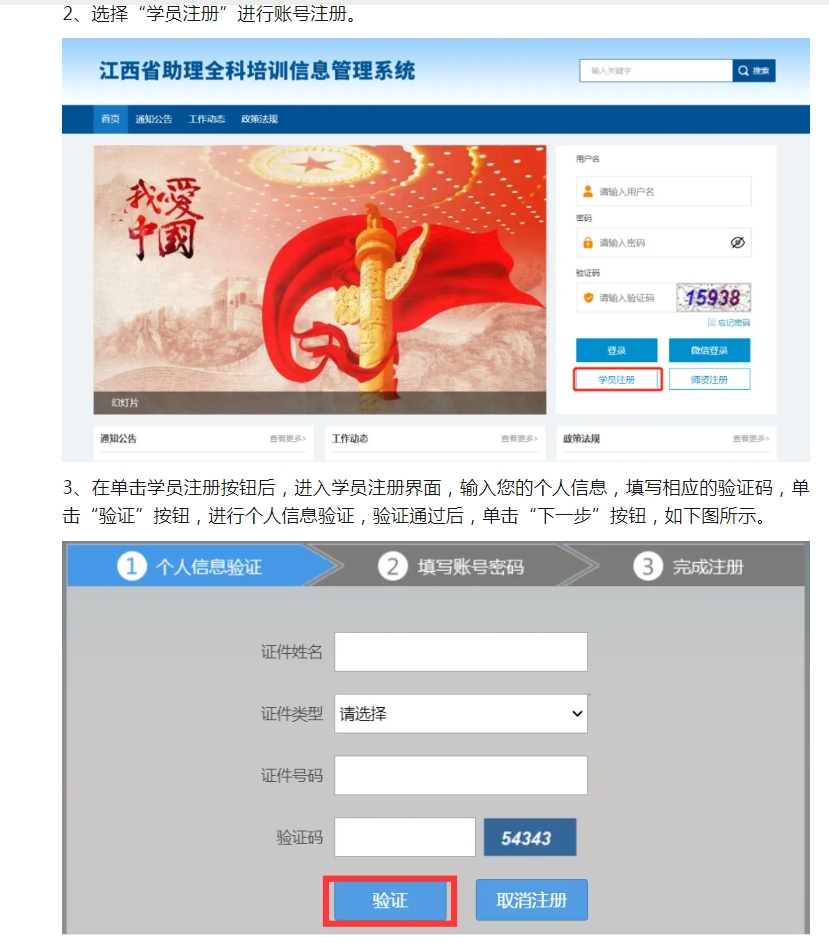Click the 微信登录 button

[709, 350]
